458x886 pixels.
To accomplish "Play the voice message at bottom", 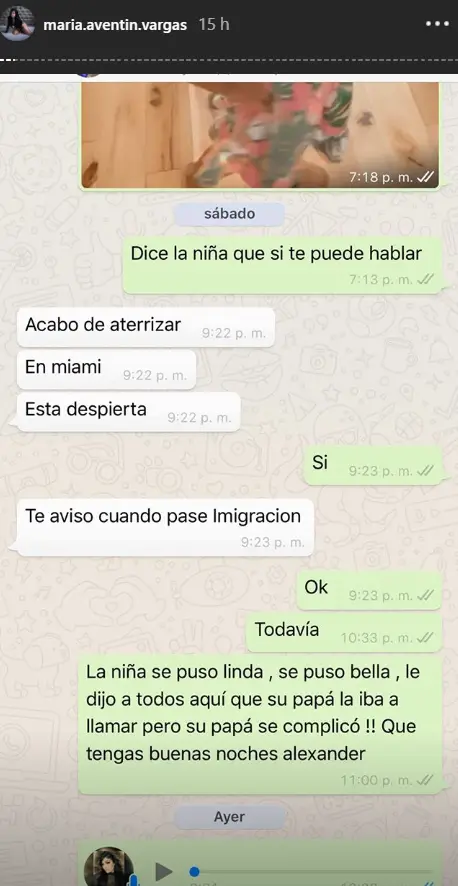I will (x=164, y=871).
